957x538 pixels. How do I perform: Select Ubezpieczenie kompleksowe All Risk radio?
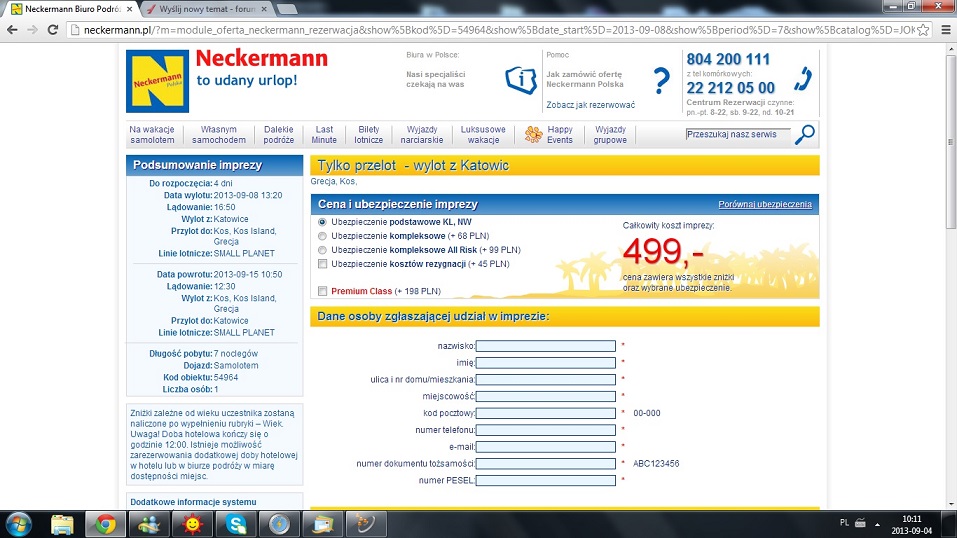(x=322, y=250)
